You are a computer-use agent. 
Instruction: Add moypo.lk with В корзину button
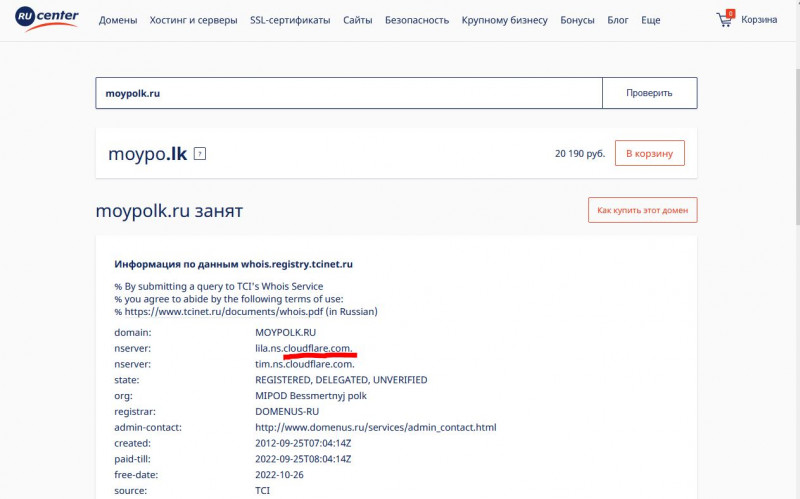coord(649,154)
